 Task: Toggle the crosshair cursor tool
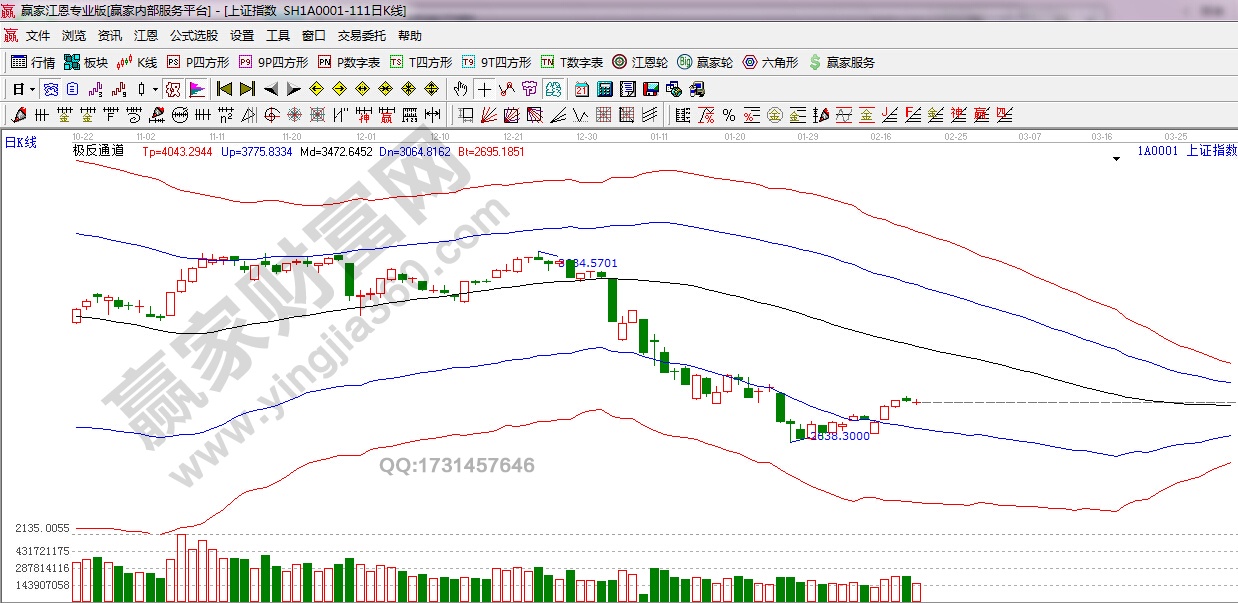[x=484, y=89]
